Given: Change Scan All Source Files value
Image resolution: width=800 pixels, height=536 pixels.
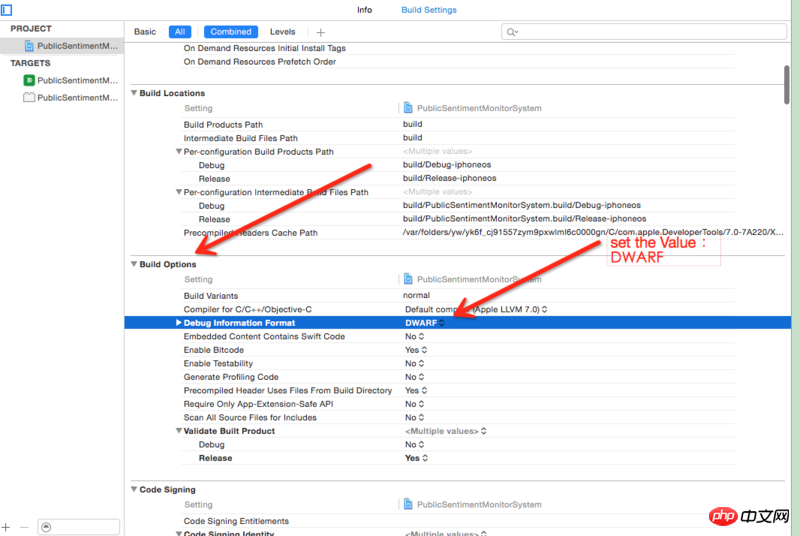Looking at the screenshot, I should tap(414, 418).
